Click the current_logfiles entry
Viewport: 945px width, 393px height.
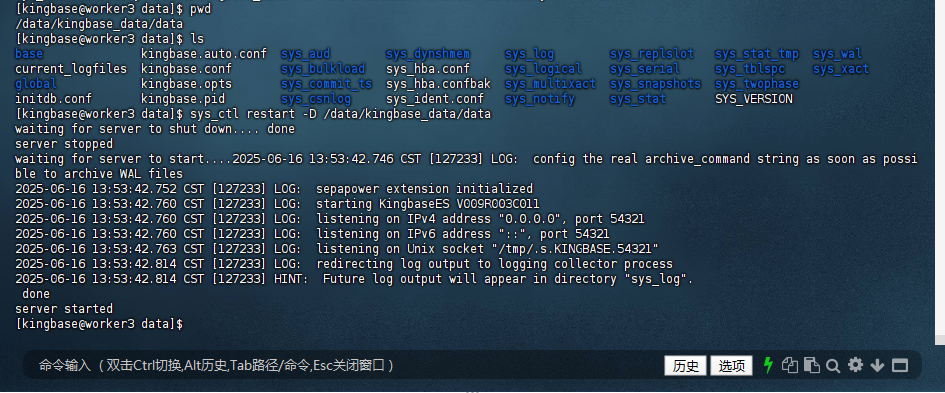point(71,69)
